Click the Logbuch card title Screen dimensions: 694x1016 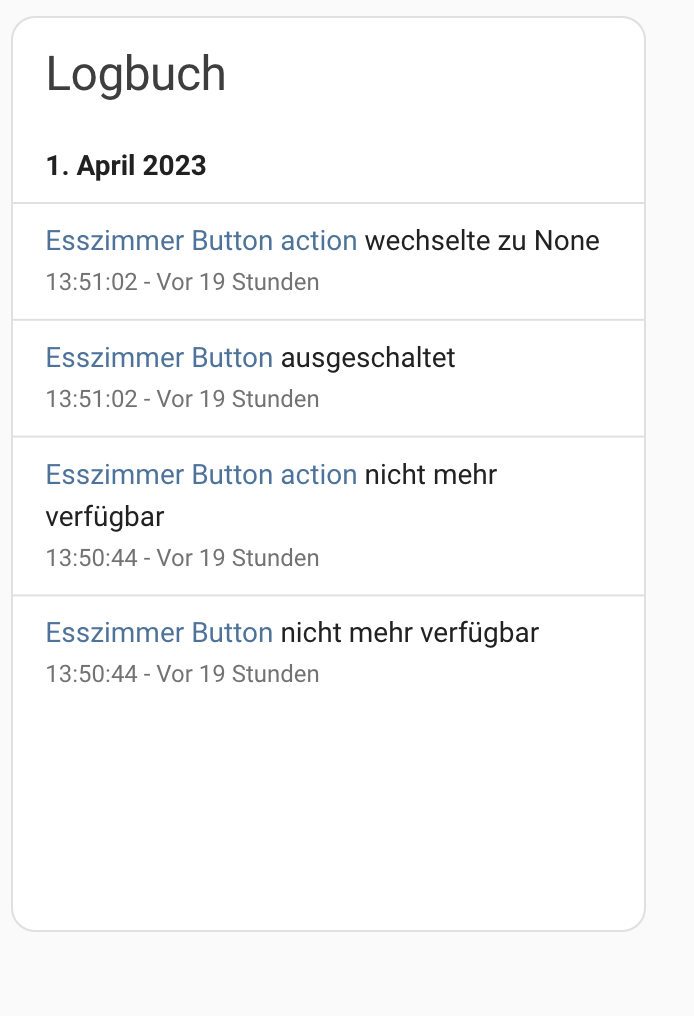[x=136, y=73]
